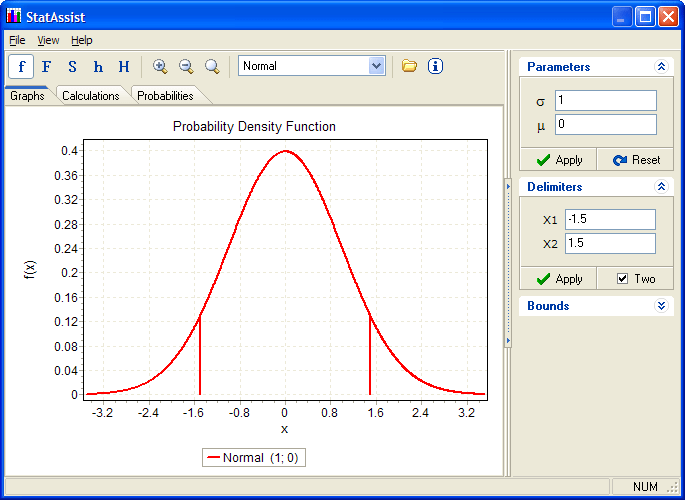Show the survival function (S) graph
685x500 pixels.
(72, 67)
